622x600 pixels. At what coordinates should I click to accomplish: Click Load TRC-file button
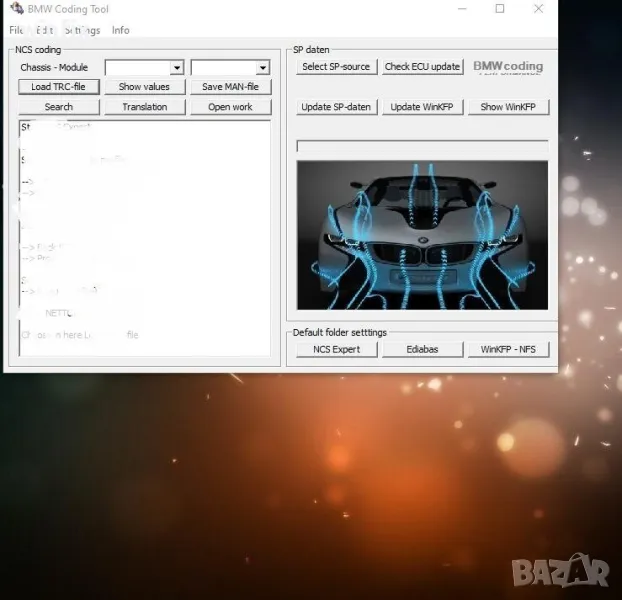[59, 87]
